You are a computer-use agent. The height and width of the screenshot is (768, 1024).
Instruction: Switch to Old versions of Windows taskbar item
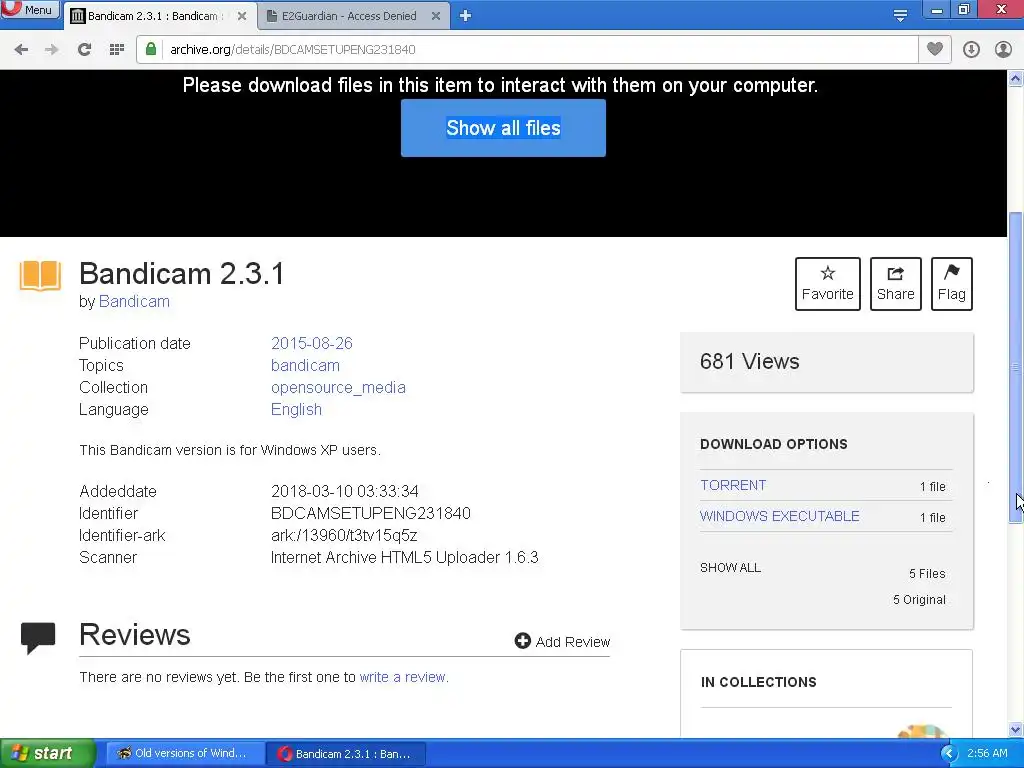184,754
